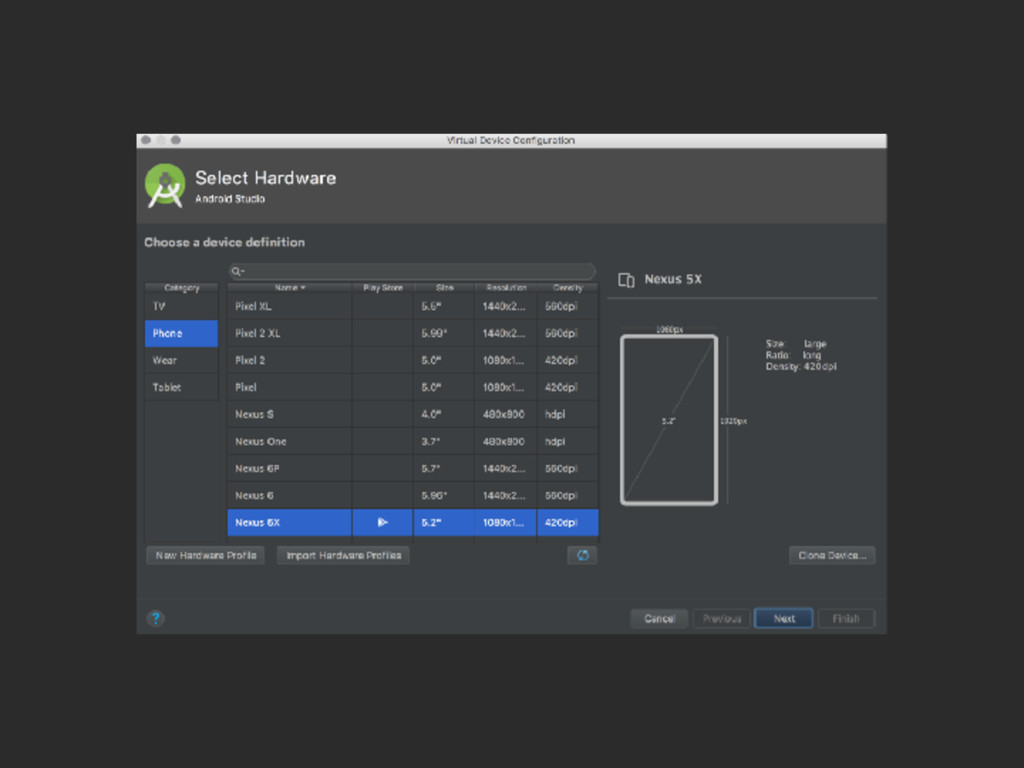Focus the device search field
Viewport: 1024px width, 768px height.
pos(412,271)
